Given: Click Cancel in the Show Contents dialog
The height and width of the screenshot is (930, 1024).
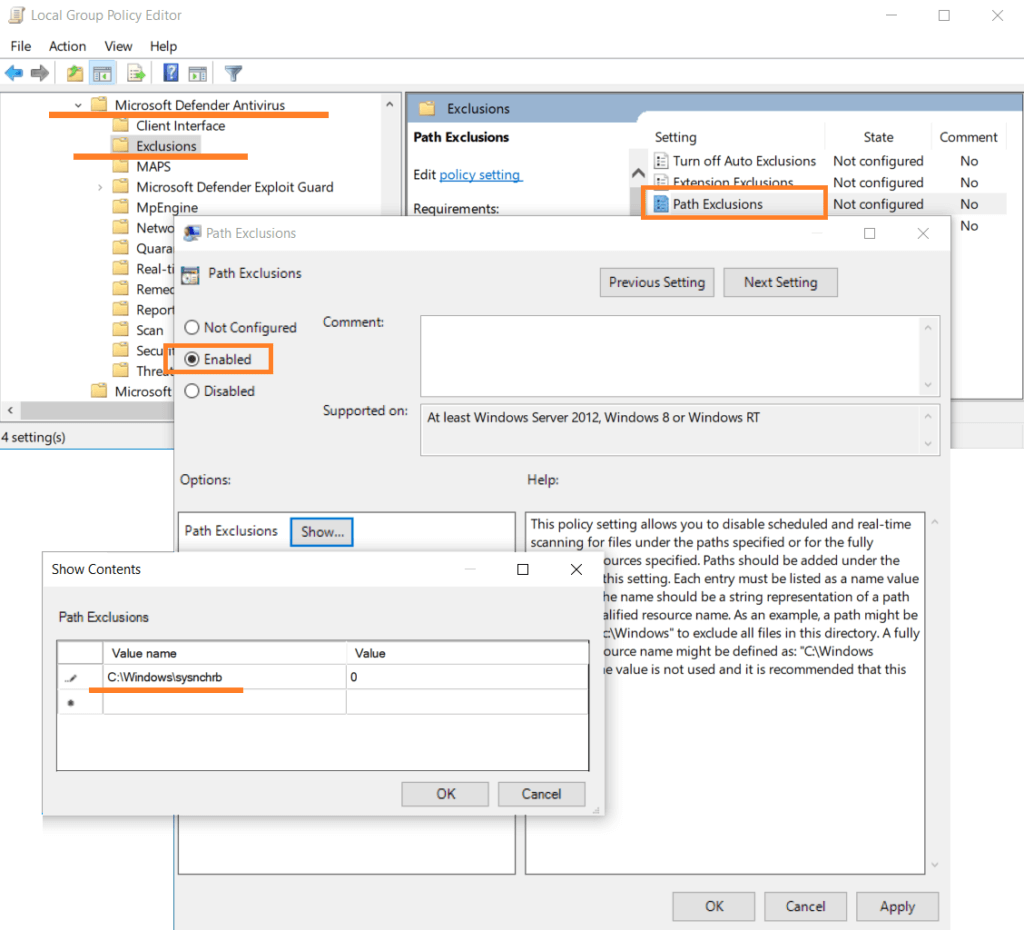Looking at the screenshot, I should click(x=541, y=794).
